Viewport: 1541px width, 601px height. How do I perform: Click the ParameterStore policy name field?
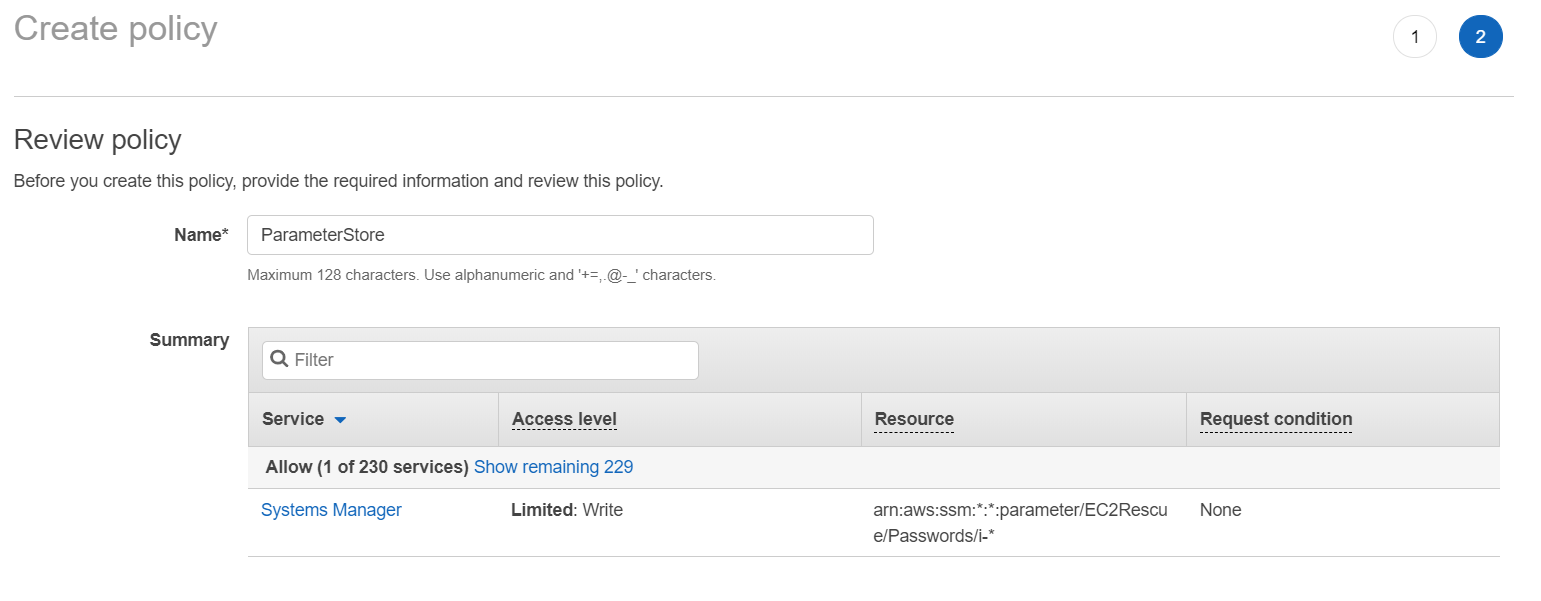pos(560,235)
